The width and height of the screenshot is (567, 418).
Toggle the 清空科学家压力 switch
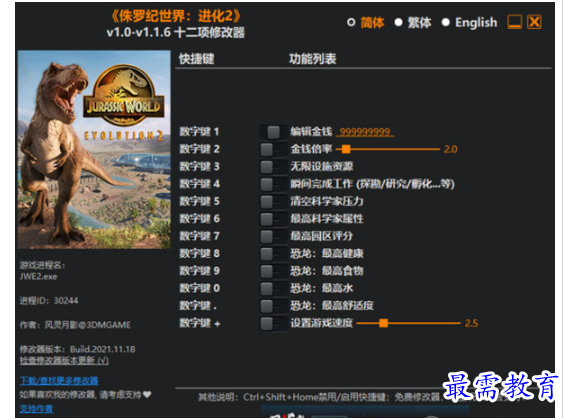pos(273,201)
